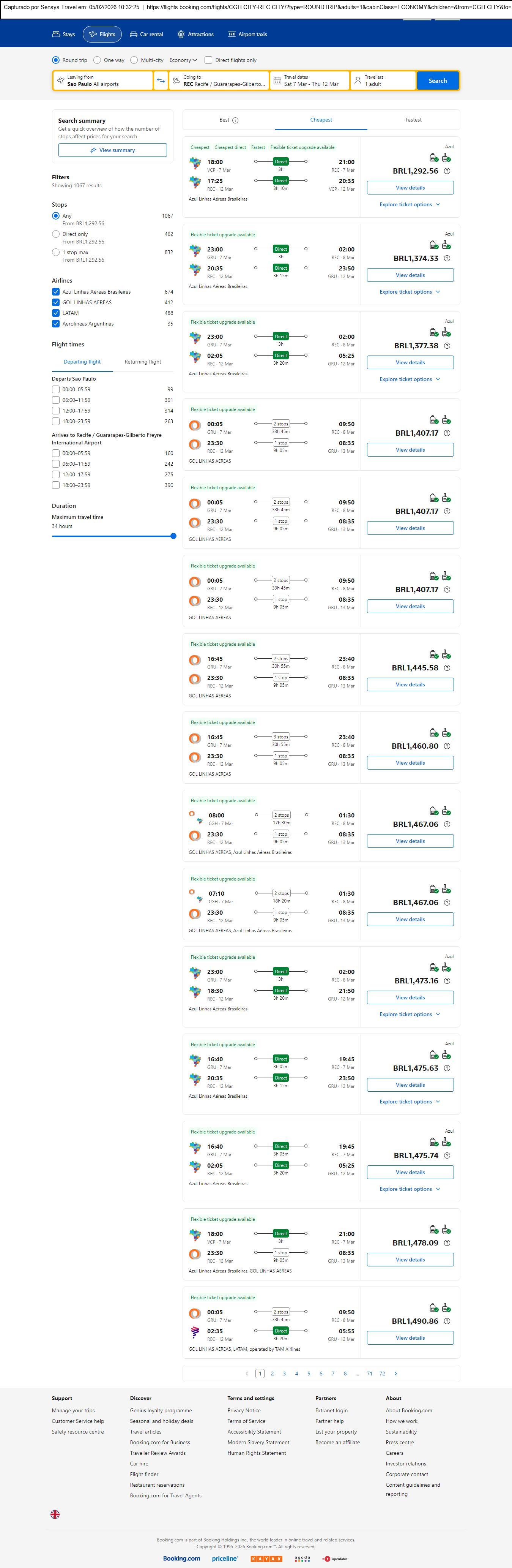Go to next results page arrow

[396, 1373]
